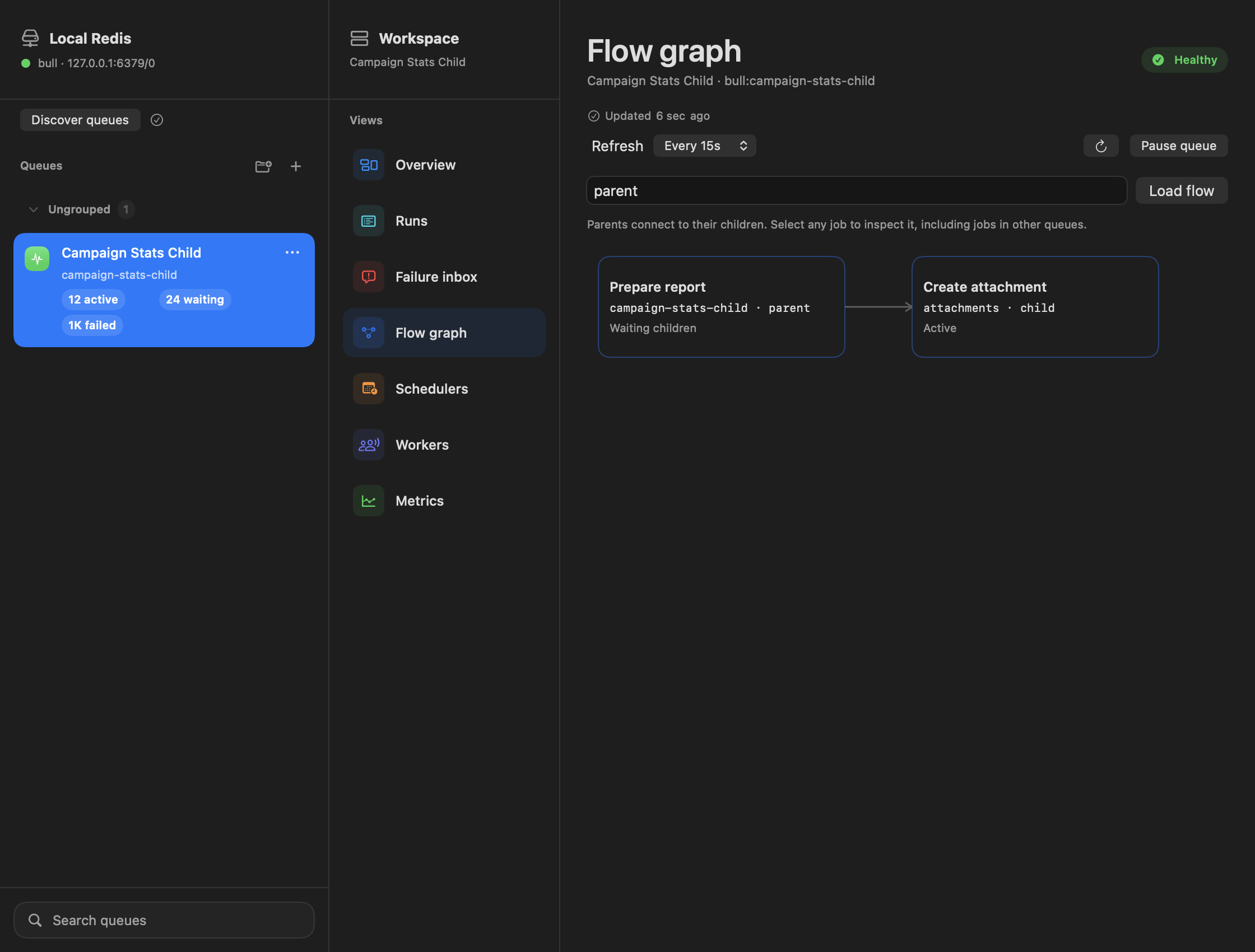The height and width of the screenshot is (952, 1255).
Task: Click the Pause queue button
Action: point(1178,146)
